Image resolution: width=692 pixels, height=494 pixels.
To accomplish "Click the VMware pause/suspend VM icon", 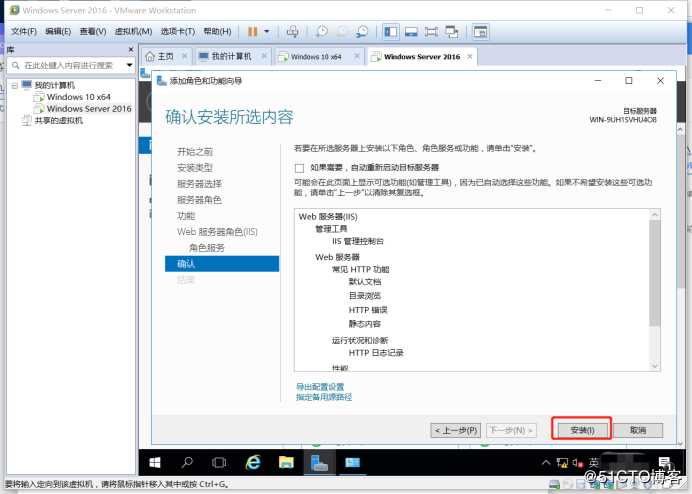I will point(252,32).
